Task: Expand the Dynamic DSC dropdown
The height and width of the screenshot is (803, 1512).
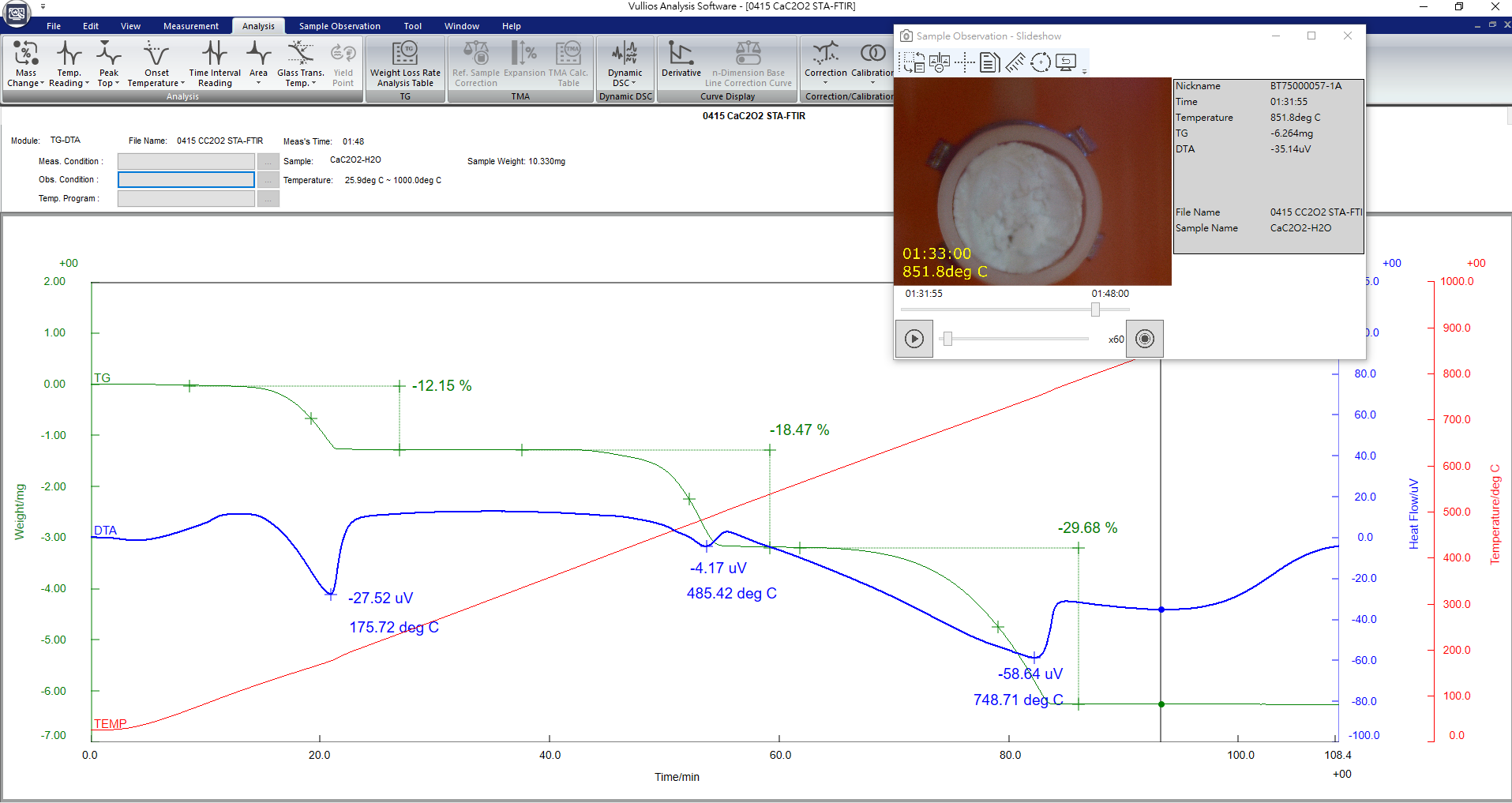Action: tap(625, 83)
